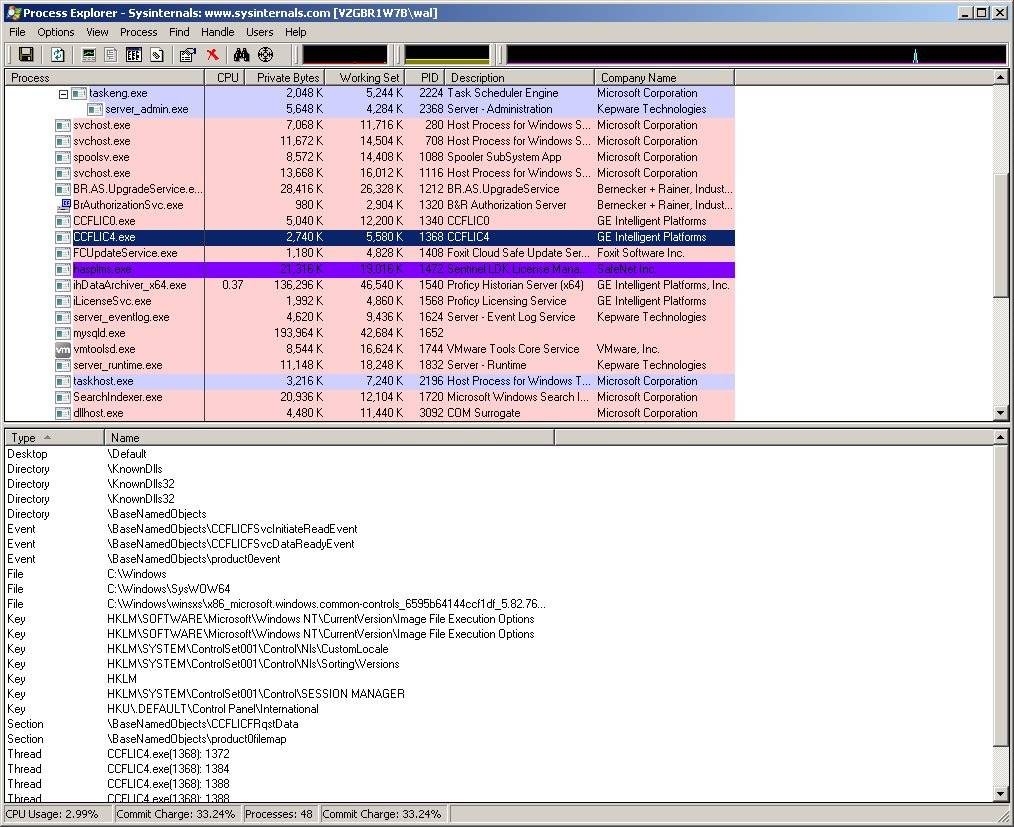Select the hasplms.exe process row
Viewport: 1014px width, 827px height.
coord(101,269)
